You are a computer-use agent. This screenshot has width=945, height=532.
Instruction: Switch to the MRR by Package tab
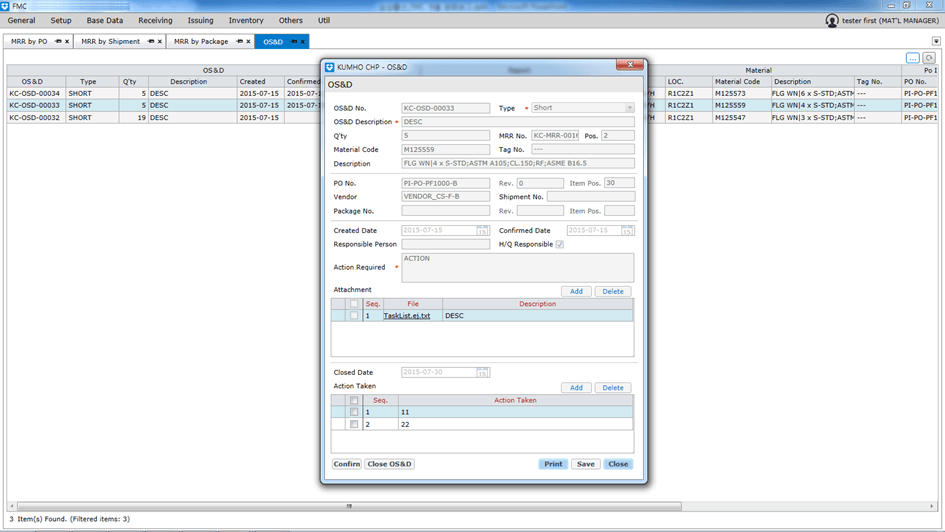(x=201, y=42)
